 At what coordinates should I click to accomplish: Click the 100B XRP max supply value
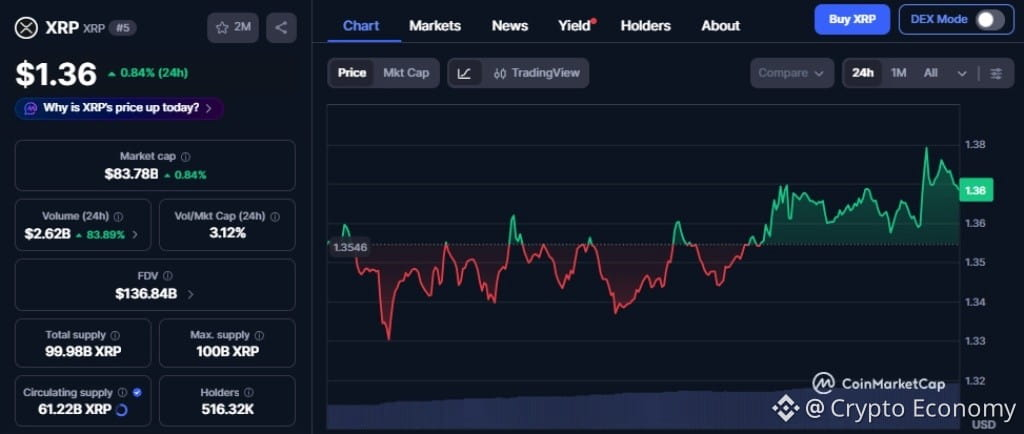coord(227,352)
